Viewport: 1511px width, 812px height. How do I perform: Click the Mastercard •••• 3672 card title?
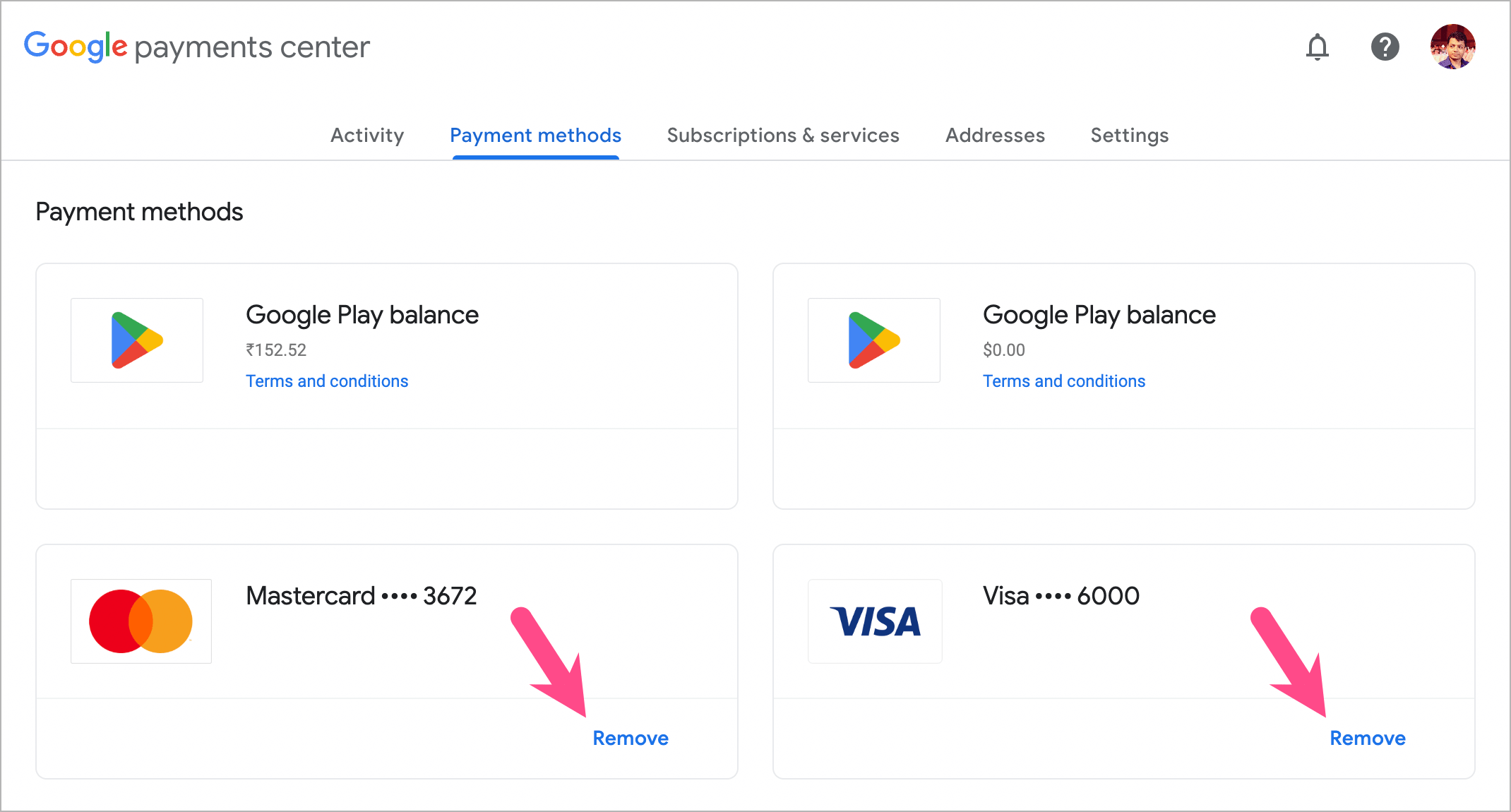[362, 596]
